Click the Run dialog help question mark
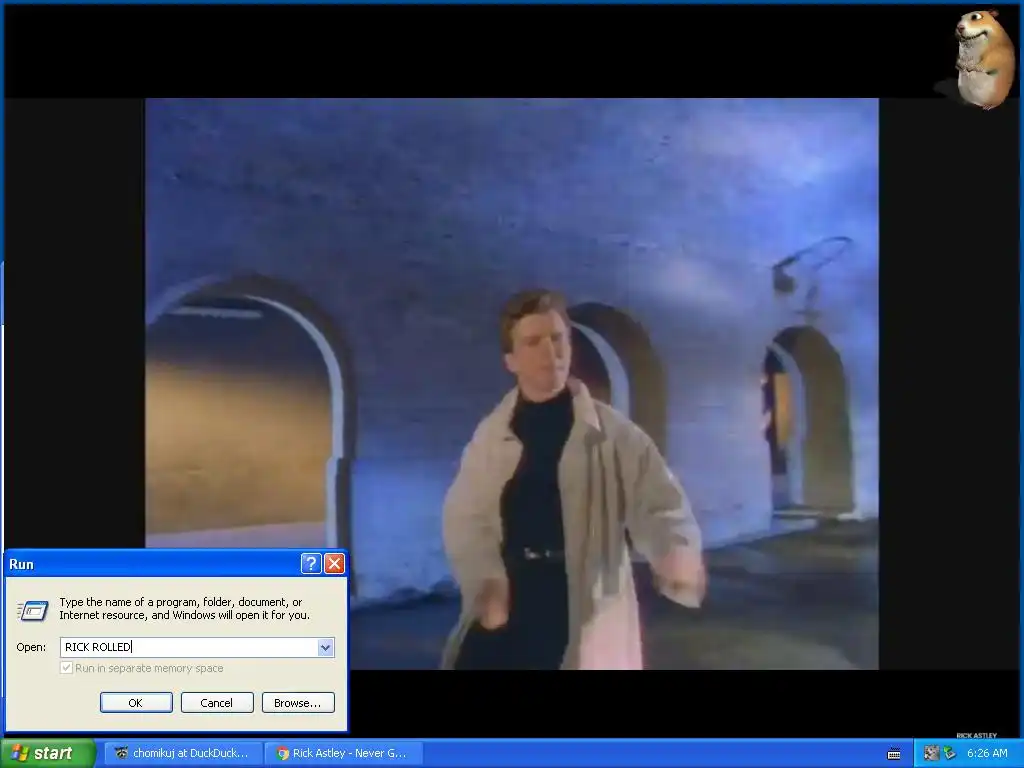The height and width of the screenshot is (768, 1024). click(311, 564)
